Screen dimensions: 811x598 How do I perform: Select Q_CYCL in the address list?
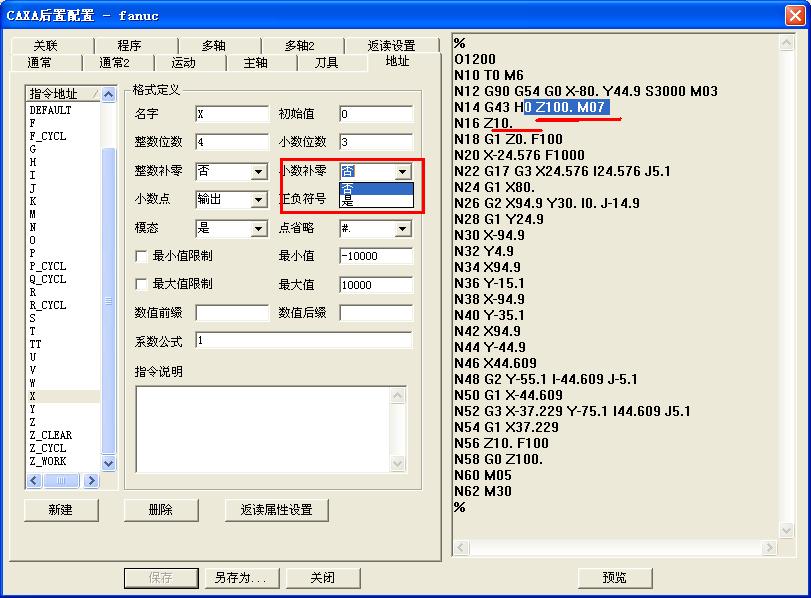click(48, 279)
